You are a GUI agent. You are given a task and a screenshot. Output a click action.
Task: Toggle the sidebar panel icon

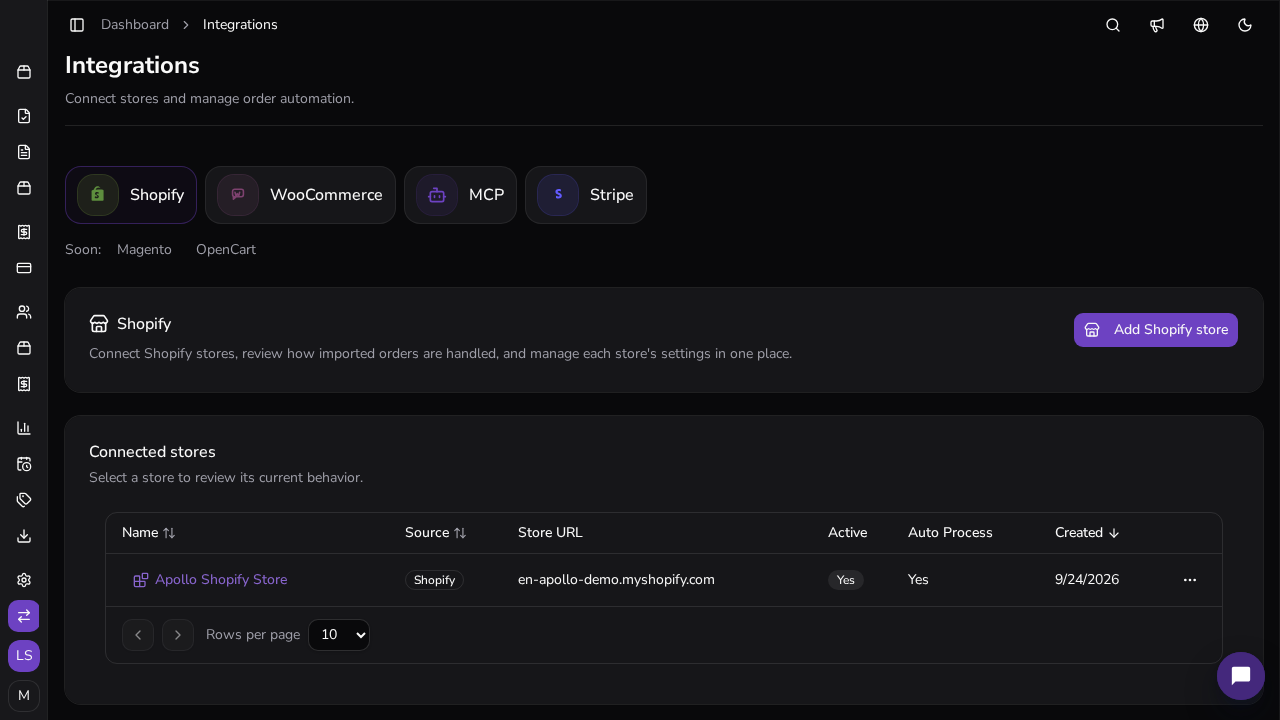click(x=77, y=25)
